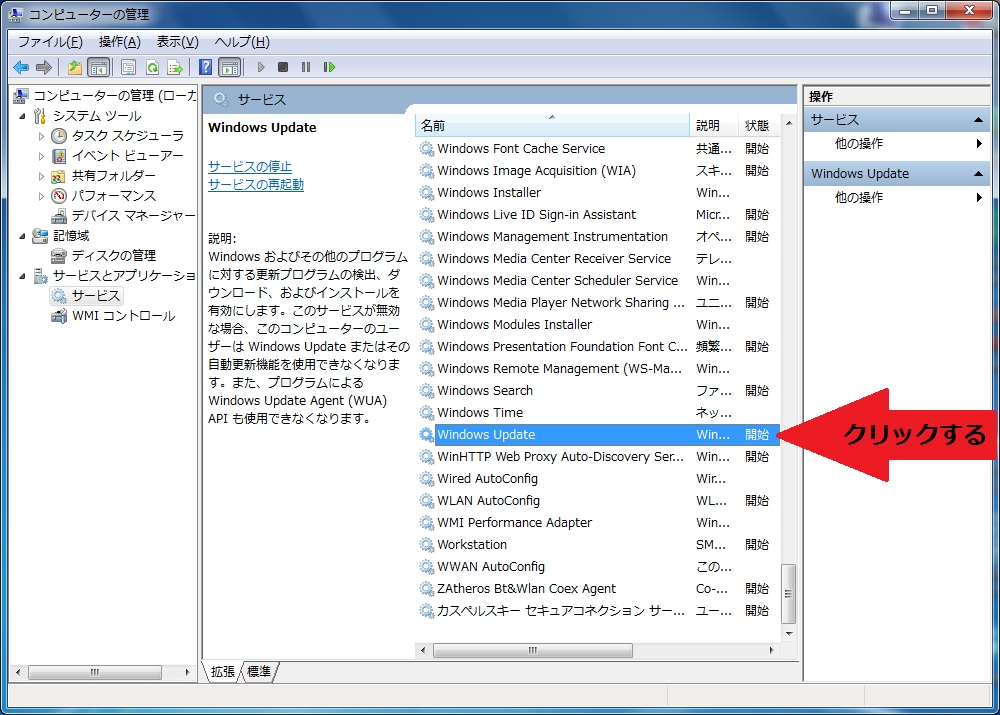The image size is (1000, 715).
Task: Select the Workstation service
Action: click(598, 545)
